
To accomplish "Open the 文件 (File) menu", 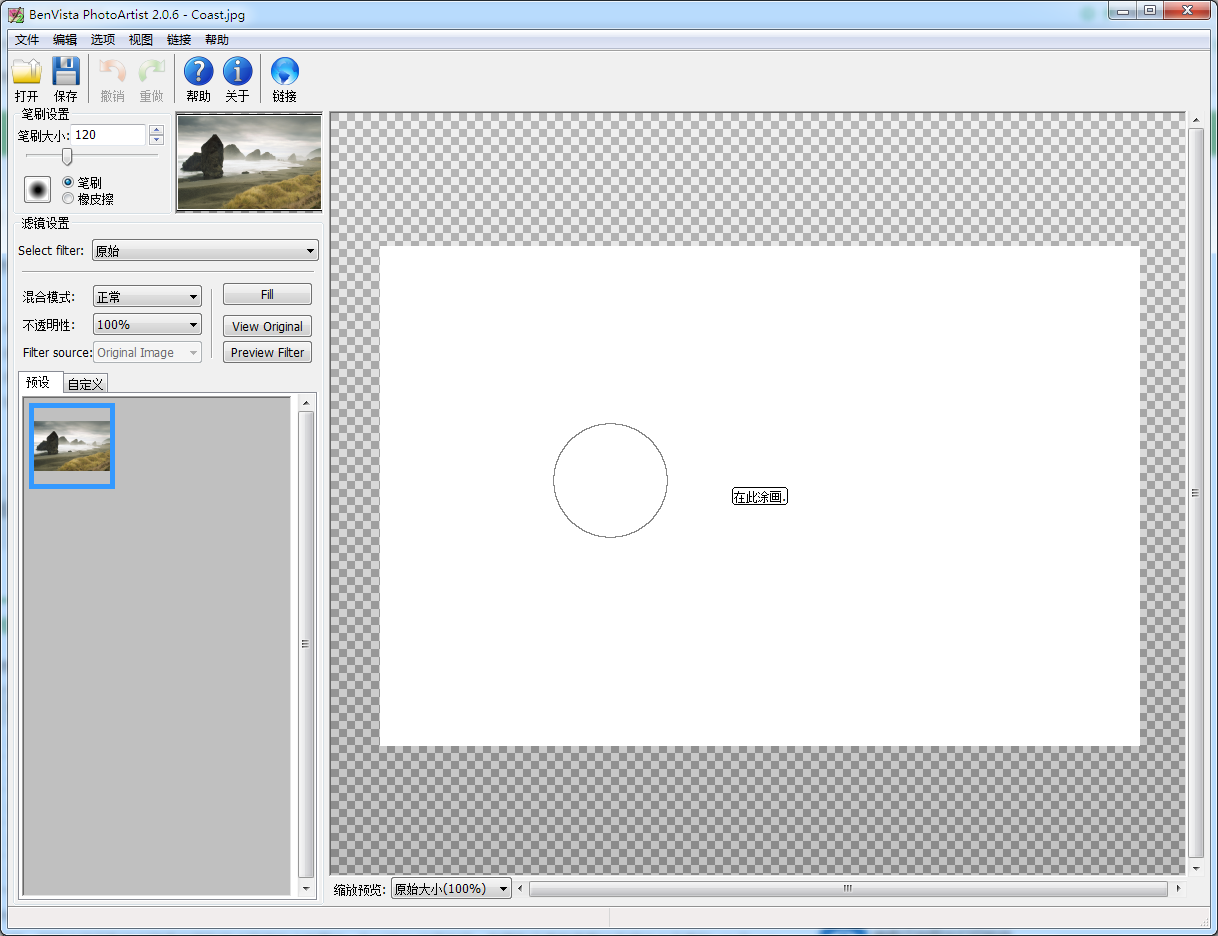I will pyautogui.click(x=27, y=40).
